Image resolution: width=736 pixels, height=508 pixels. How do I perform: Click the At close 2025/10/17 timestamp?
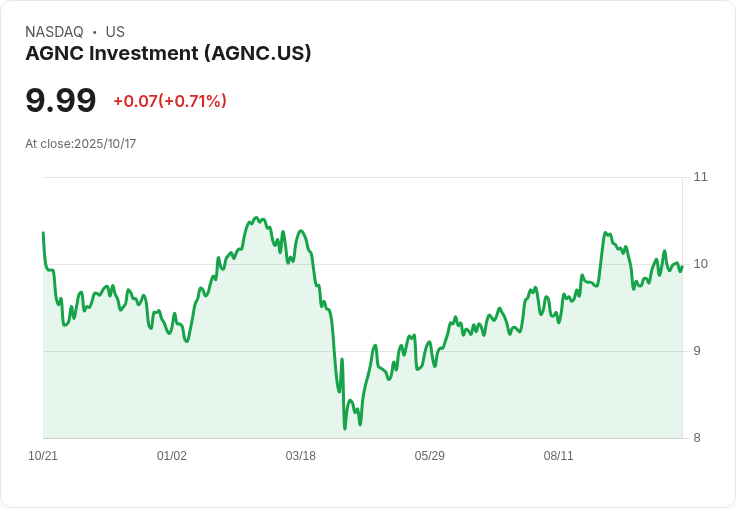[x=81, y=144]
